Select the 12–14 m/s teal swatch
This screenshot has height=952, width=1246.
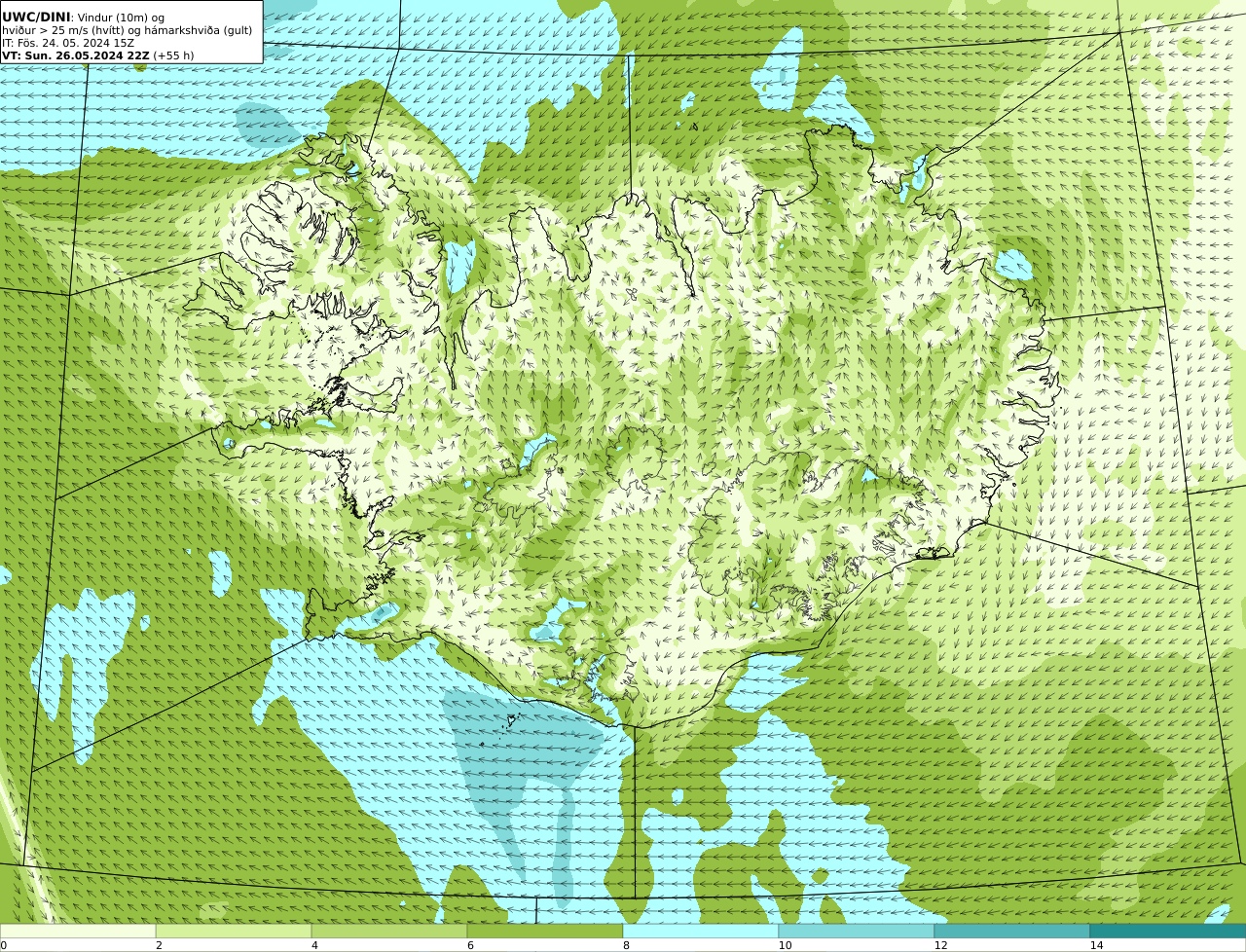1012,931
